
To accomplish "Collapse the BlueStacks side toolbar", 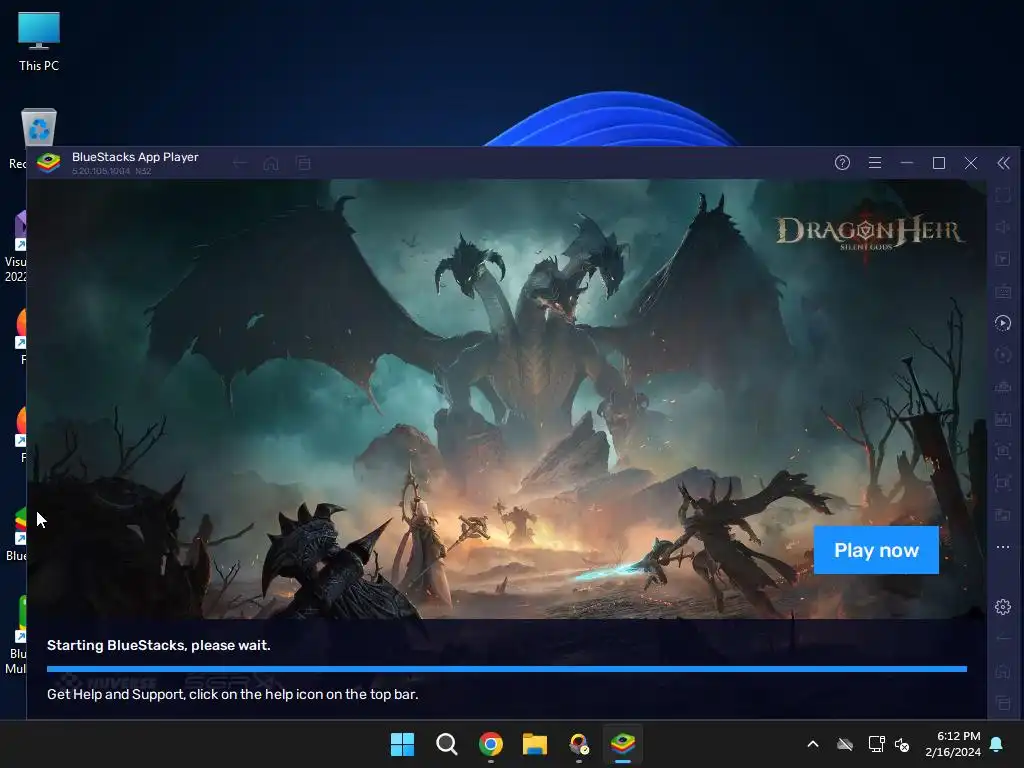I will pos(1003,163).
